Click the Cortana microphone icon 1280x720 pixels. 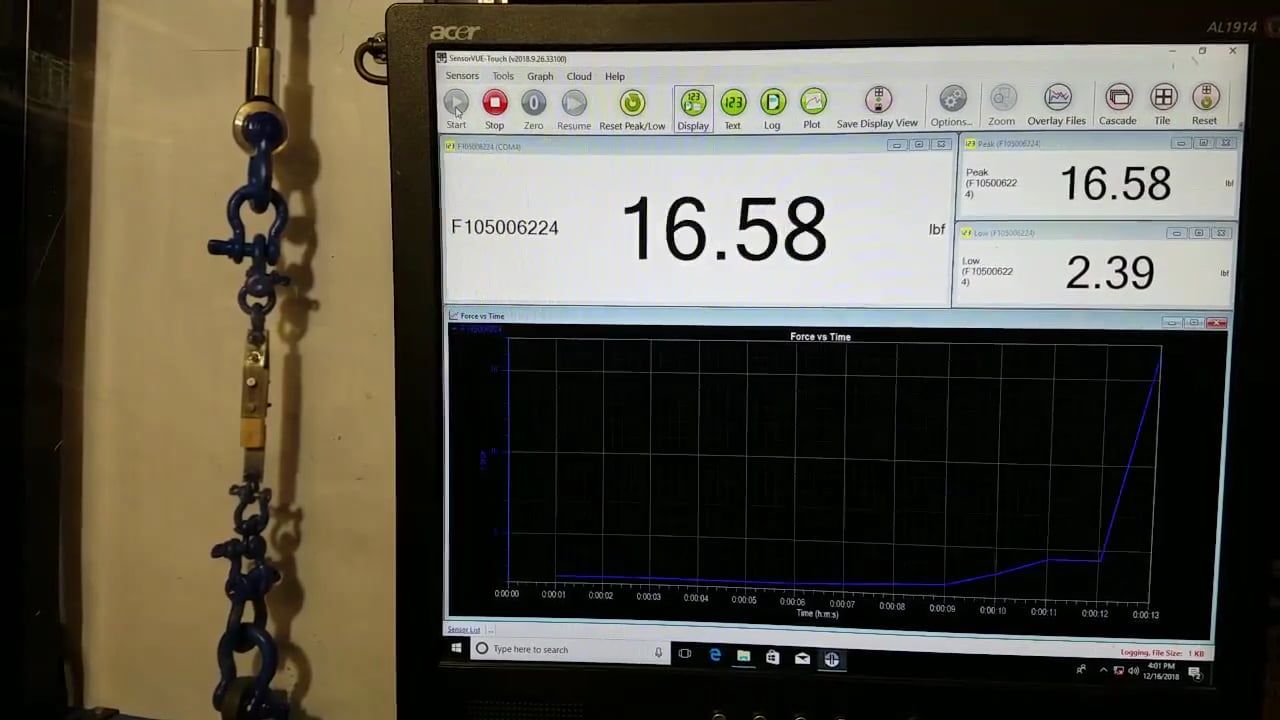658,652
